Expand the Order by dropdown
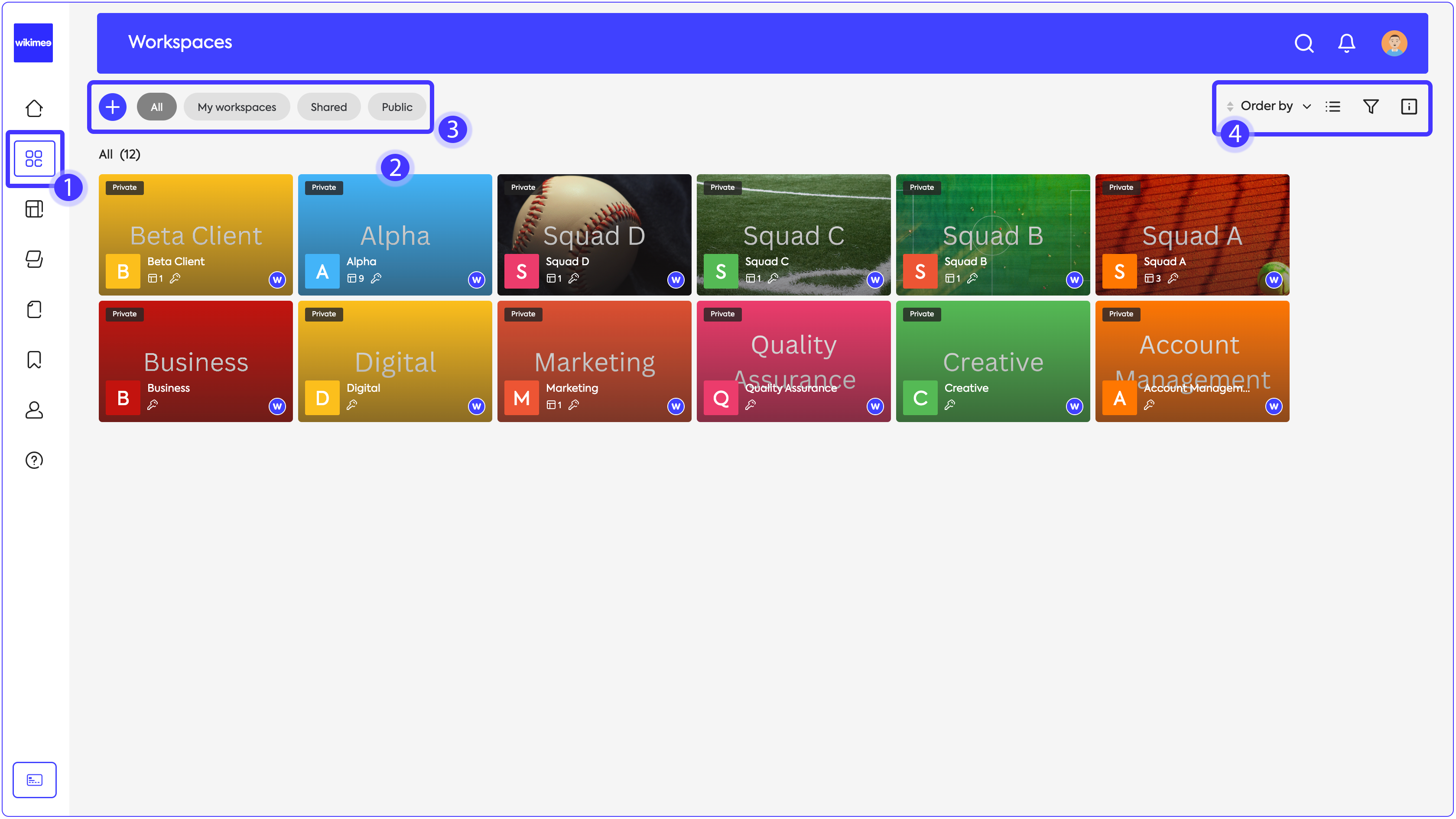This screenshot has height=819, width=1456. click(1267, 106)
